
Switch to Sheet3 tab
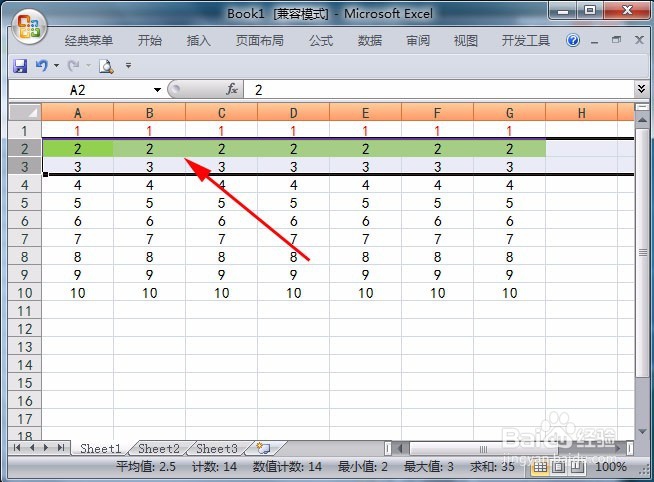[217, 449]
